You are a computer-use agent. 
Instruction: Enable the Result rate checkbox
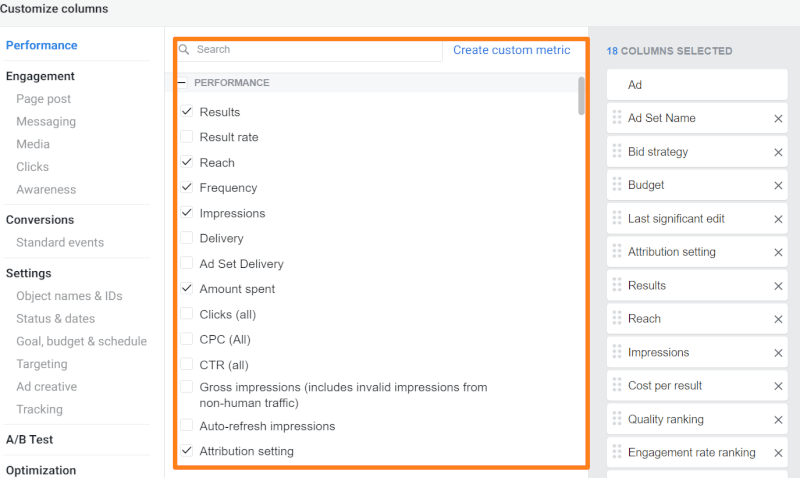click(x=187, y=137)
